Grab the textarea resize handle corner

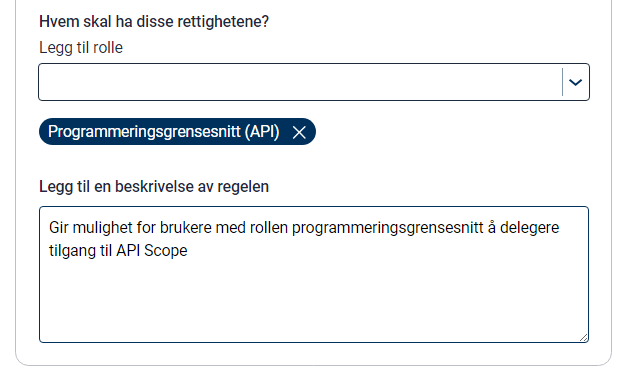coord(584,337)
